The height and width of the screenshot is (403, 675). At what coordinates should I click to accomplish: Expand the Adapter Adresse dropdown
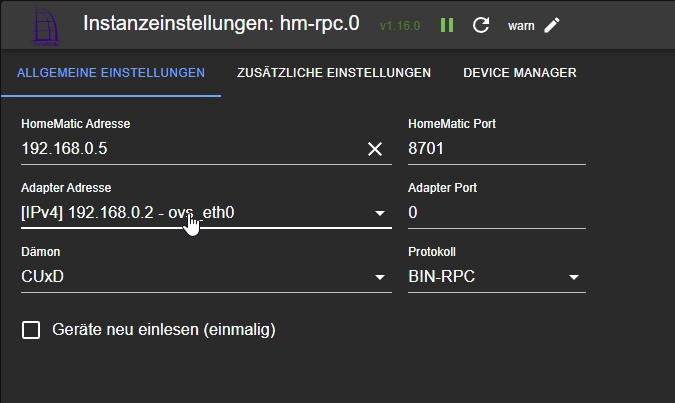click(x=380, y=213)
